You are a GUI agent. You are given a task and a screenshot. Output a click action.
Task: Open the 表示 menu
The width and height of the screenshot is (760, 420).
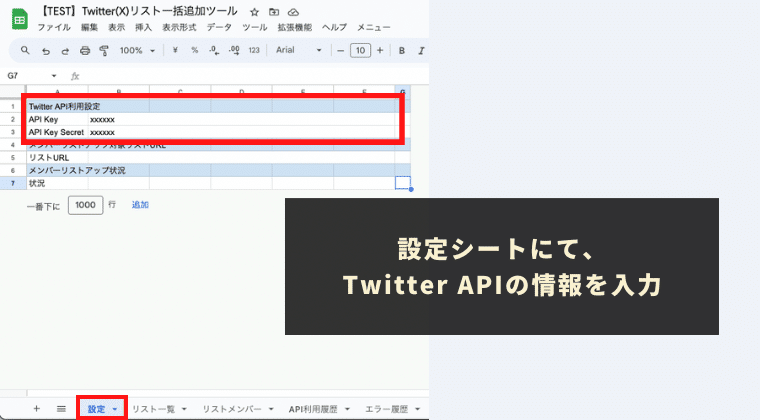click(116, 28)
